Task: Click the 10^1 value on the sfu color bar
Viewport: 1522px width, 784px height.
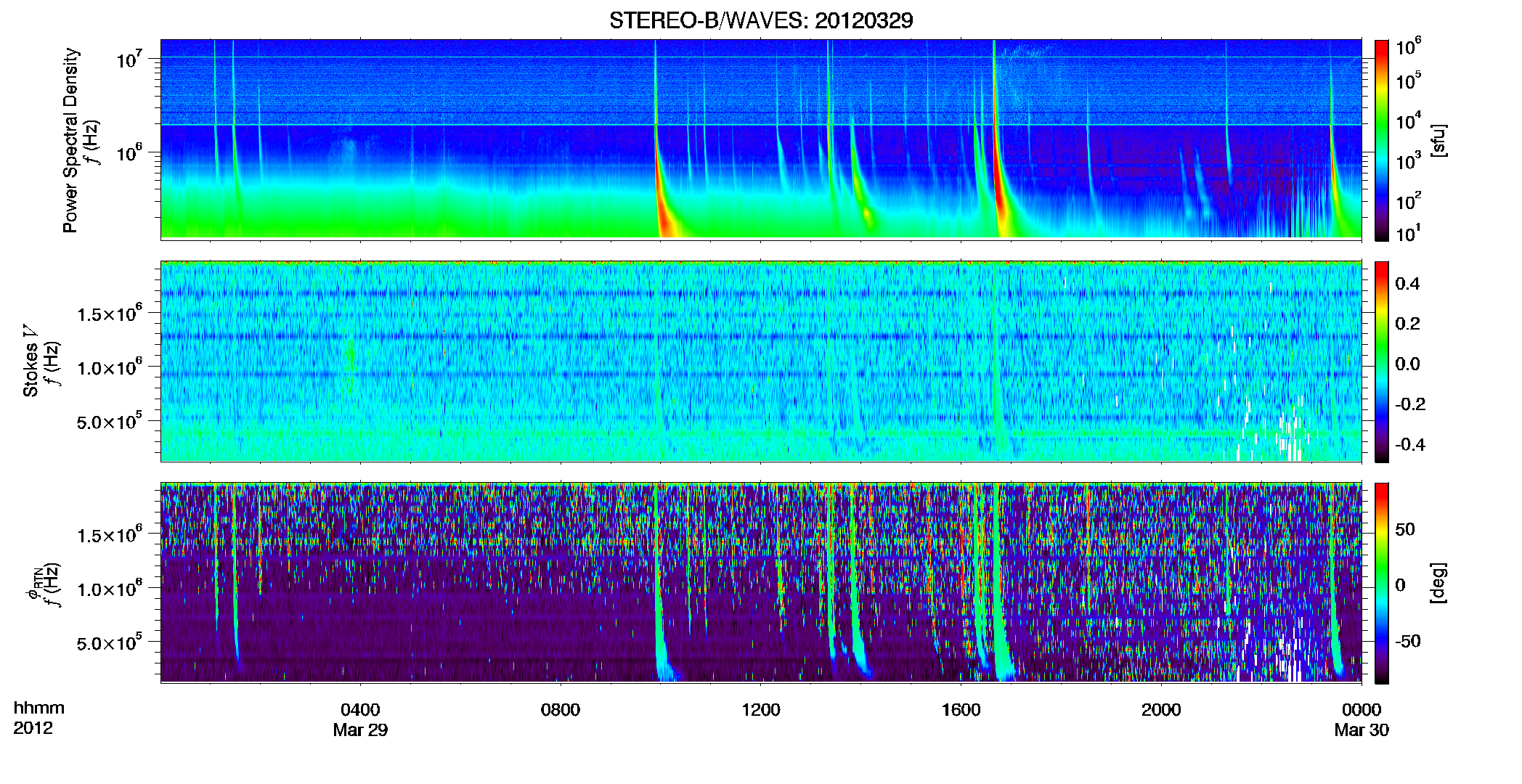Action: pyautogui.click(x=1409, y=234)
